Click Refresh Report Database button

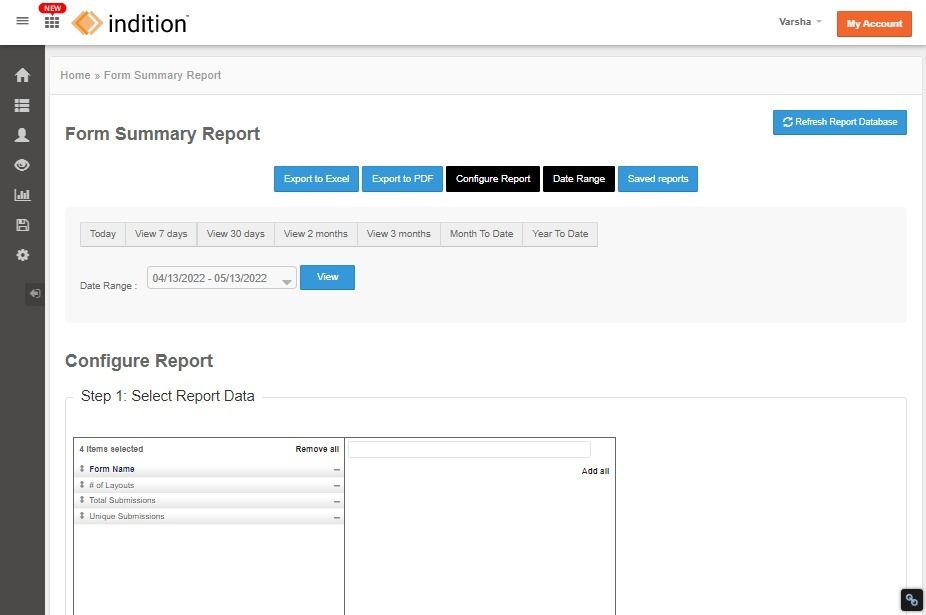840,122
